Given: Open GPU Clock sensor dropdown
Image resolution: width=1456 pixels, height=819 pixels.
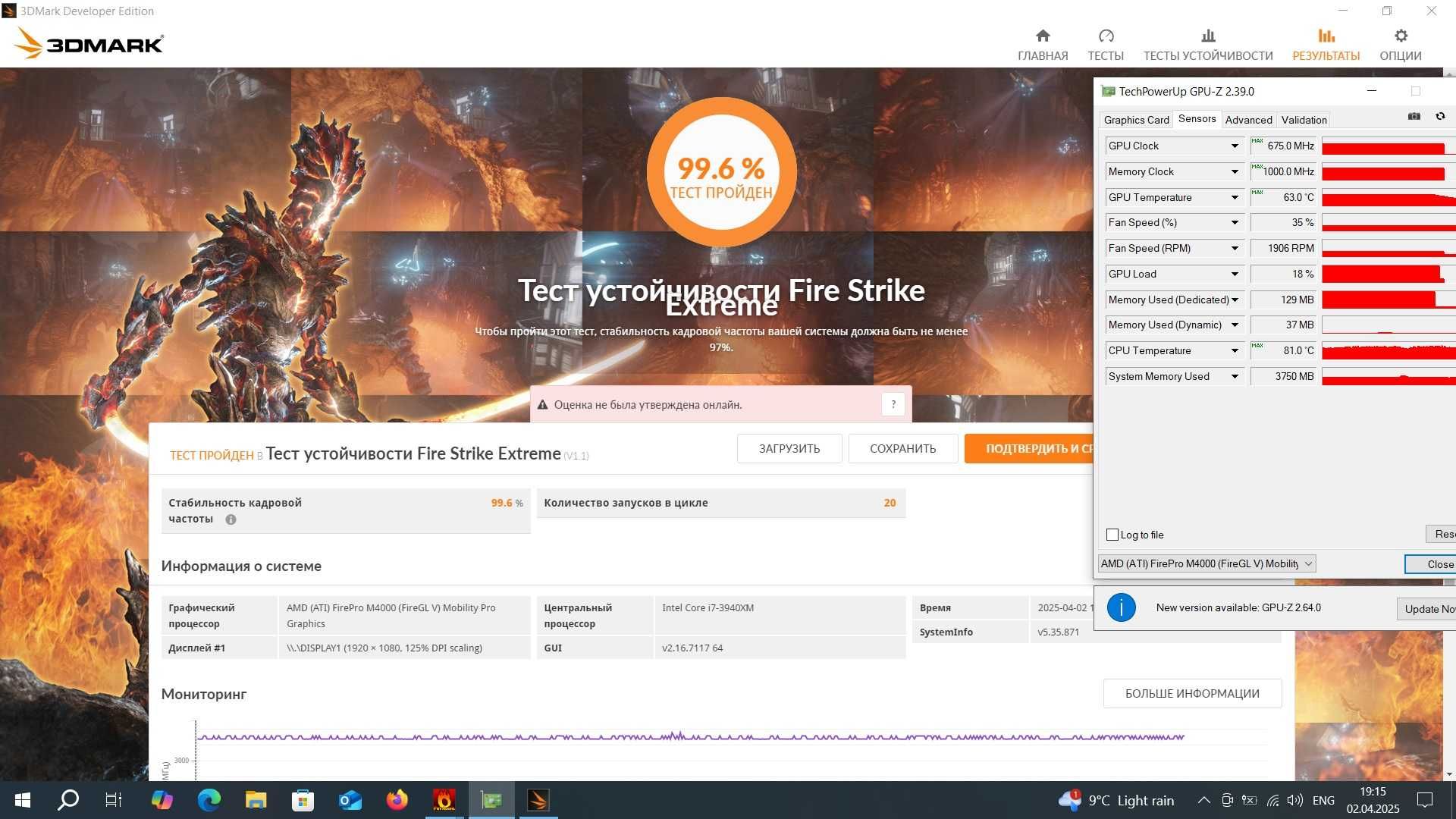Looking at the screenshot, I should [1235, 146].
